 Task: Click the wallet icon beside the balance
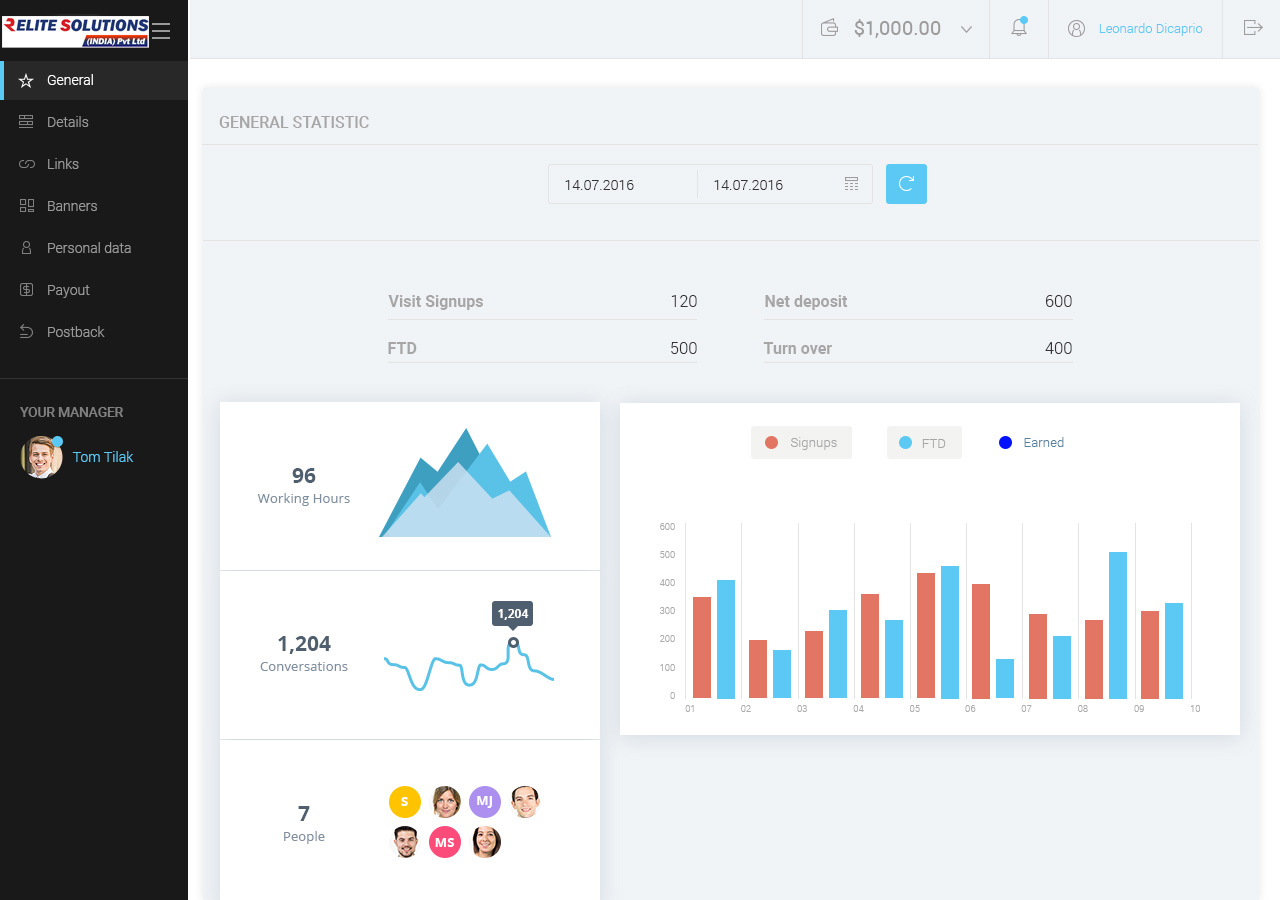[829, 28]
